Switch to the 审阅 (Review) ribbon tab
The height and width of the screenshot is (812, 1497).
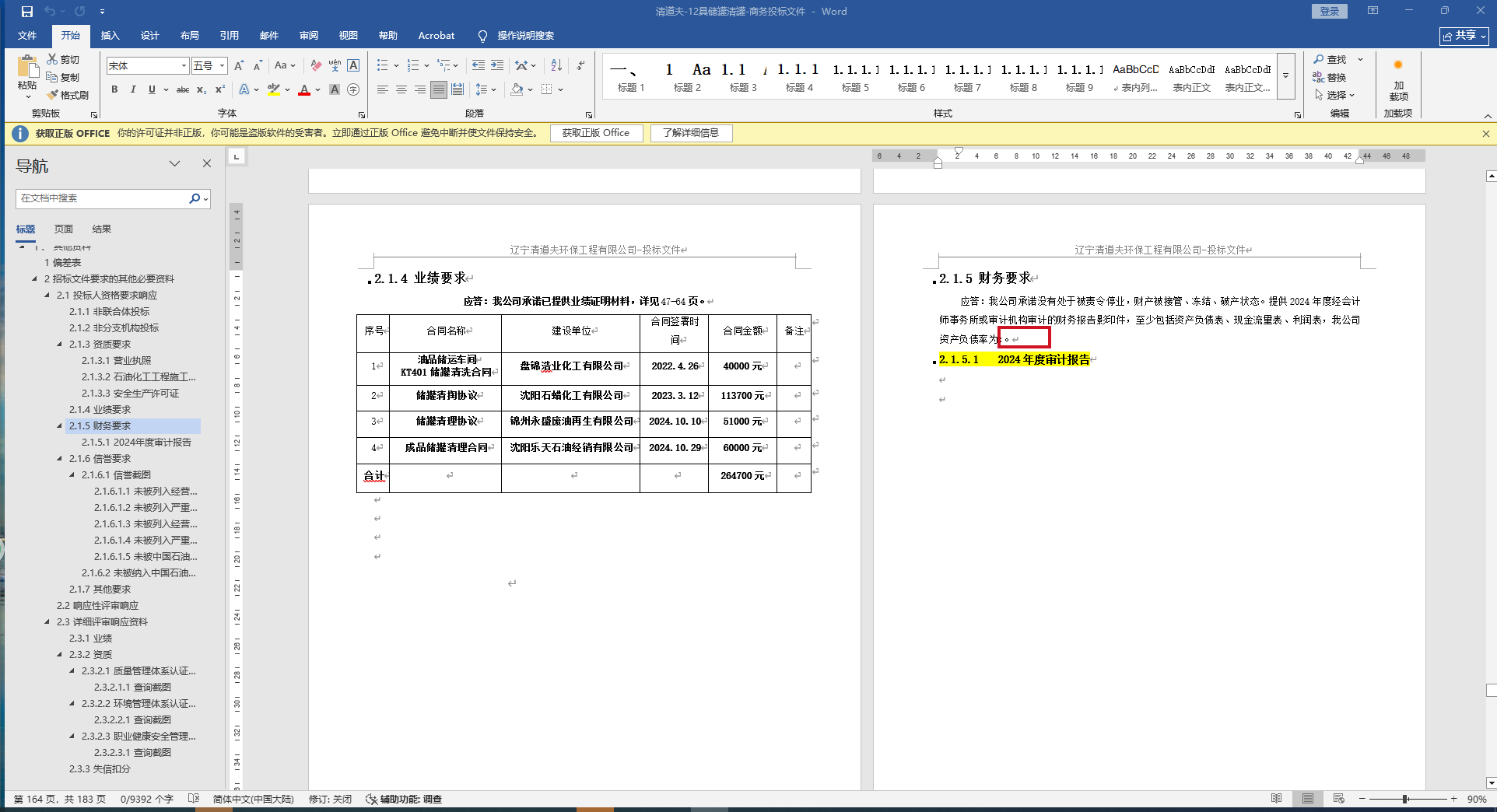309,36
